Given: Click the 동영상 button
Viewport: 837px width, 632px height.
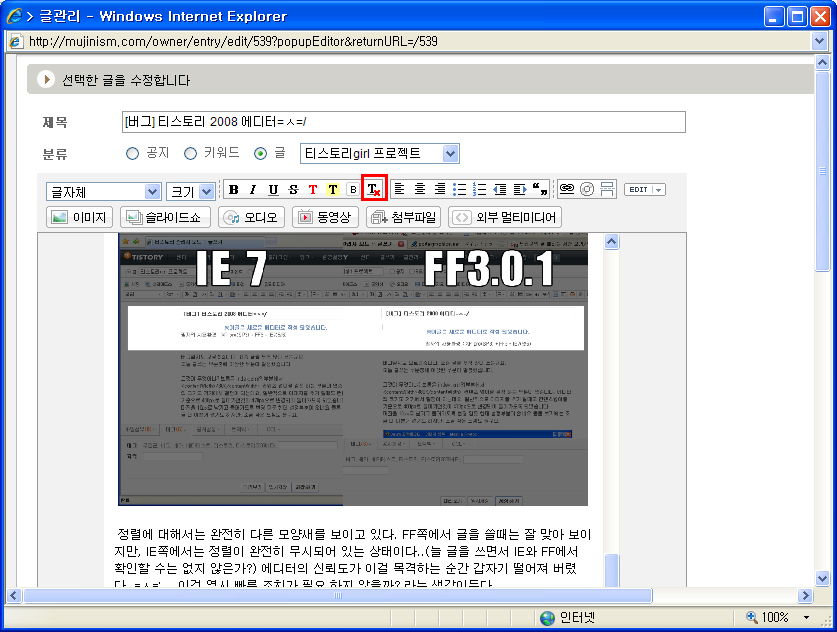Looking at the screenshot, I should [325, 217].
